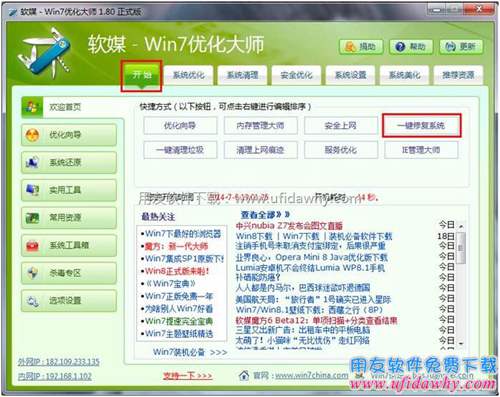Click the 捐助 button
Viewport: 500px width, 397px height.
[x=361, y=47]
